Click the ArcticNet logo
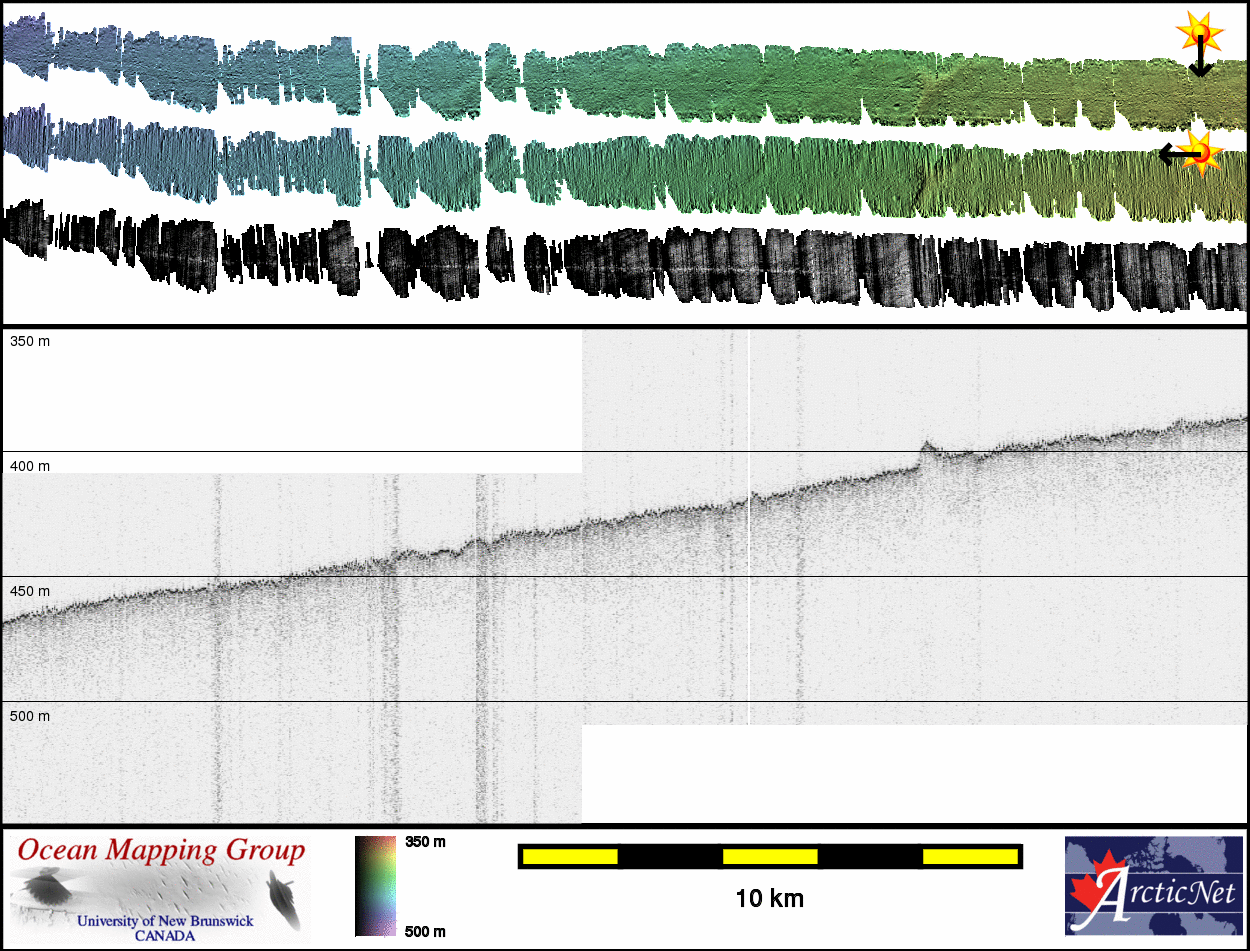1250x951 pixels. point(1154,885)
